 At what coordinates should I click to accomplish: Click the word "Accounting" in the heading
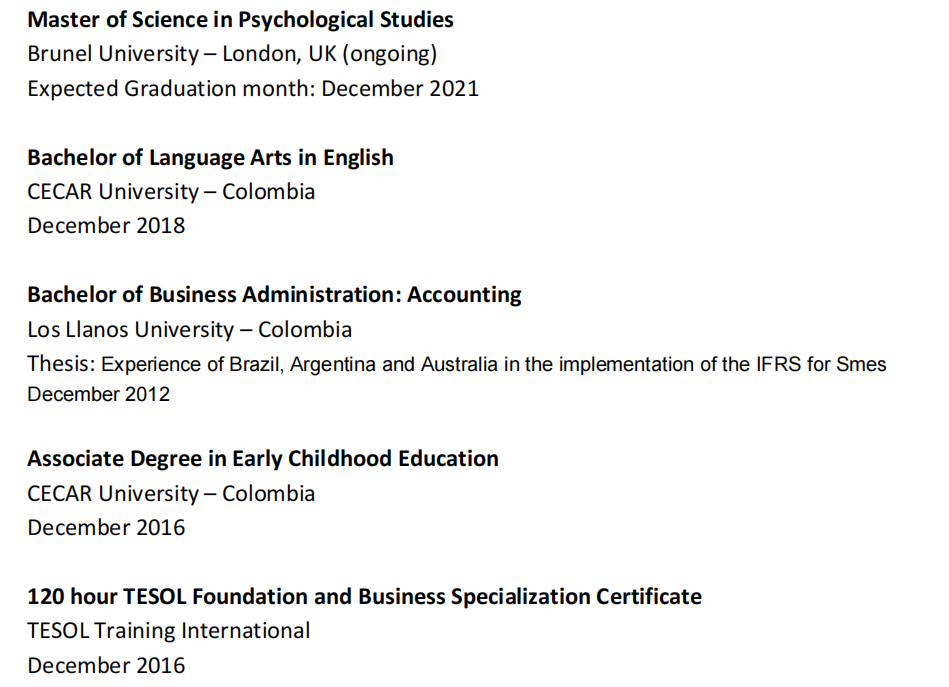pos(464,295)
